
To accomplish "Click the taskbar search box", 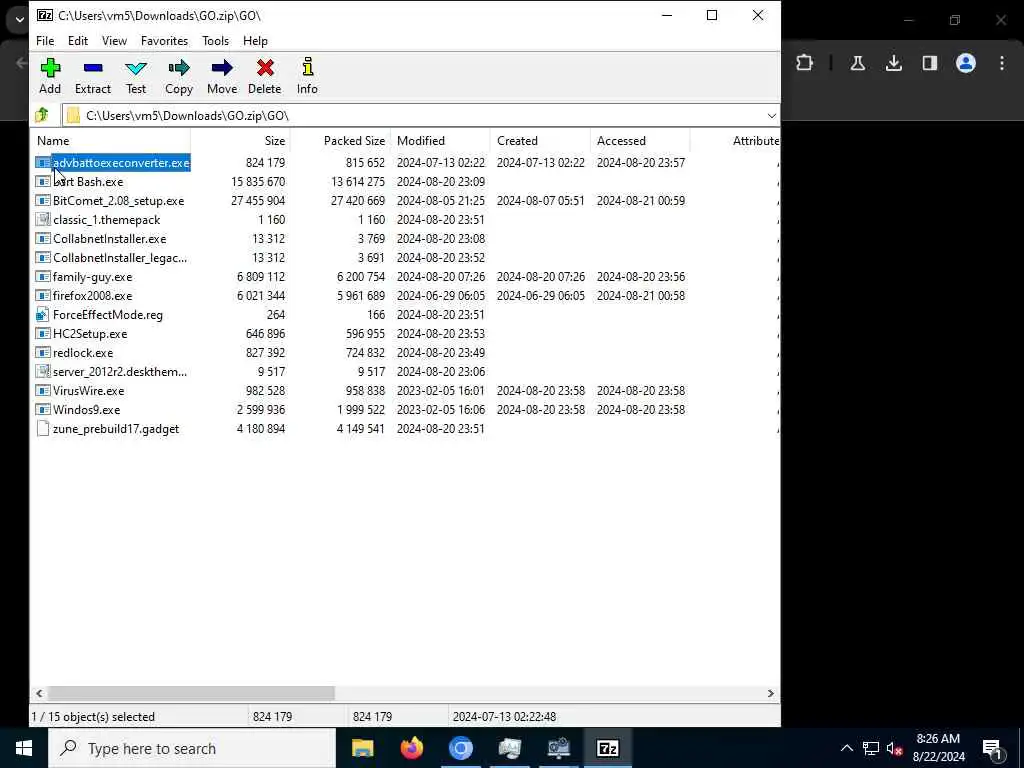I will [192, 748].
